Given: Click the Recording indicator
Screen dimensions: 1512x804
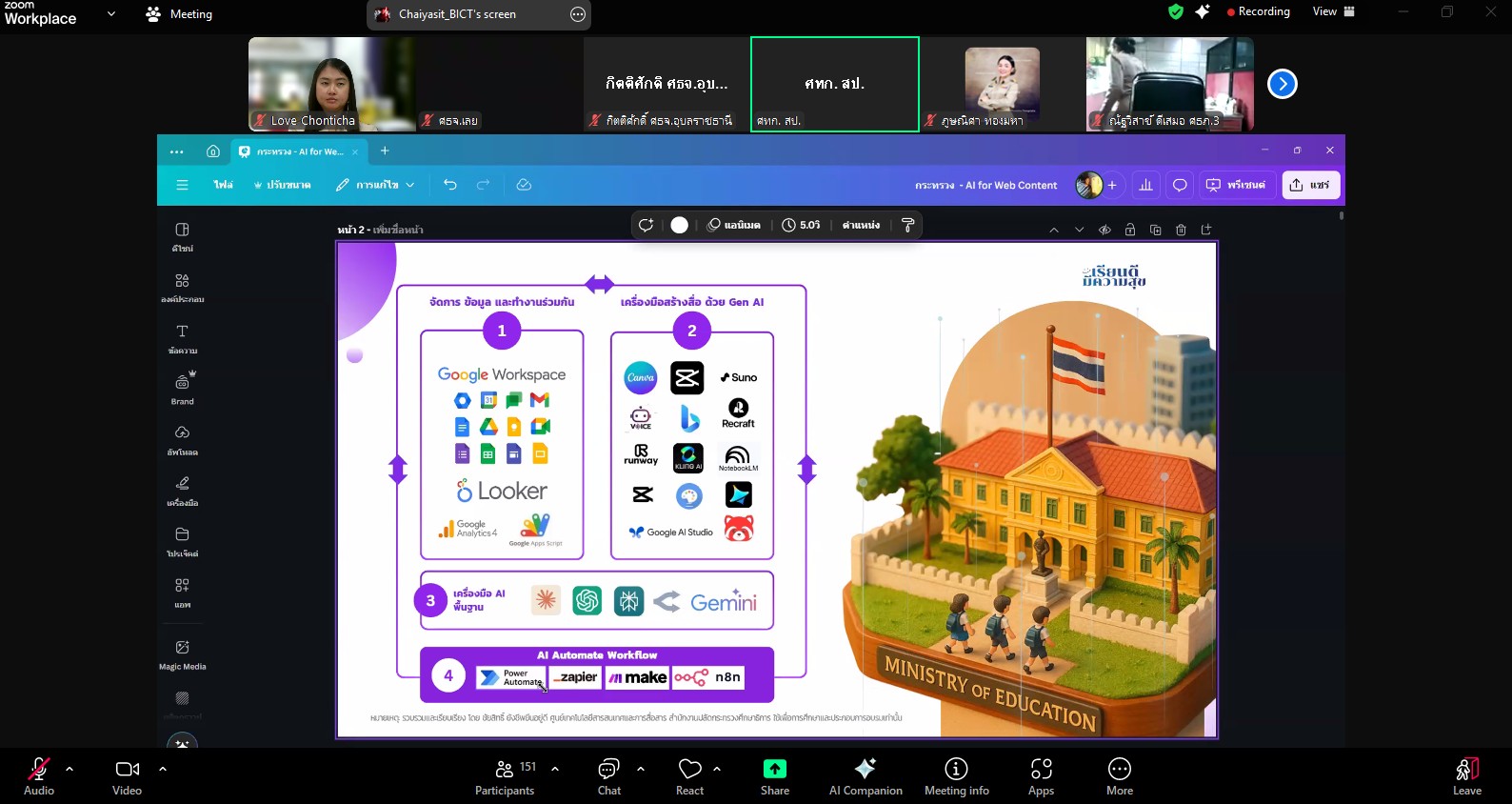Looking at the screenshot, I should tap(1259, 11).
